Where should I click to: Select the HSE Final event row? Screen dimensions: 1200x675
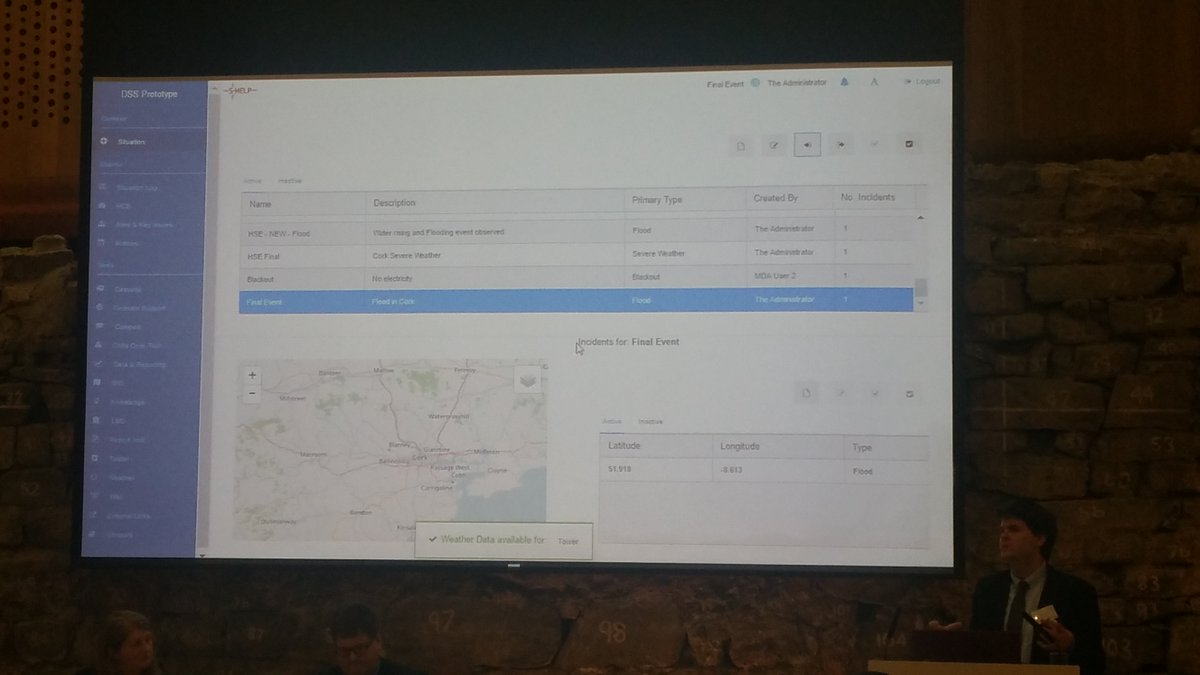(576, 254)
